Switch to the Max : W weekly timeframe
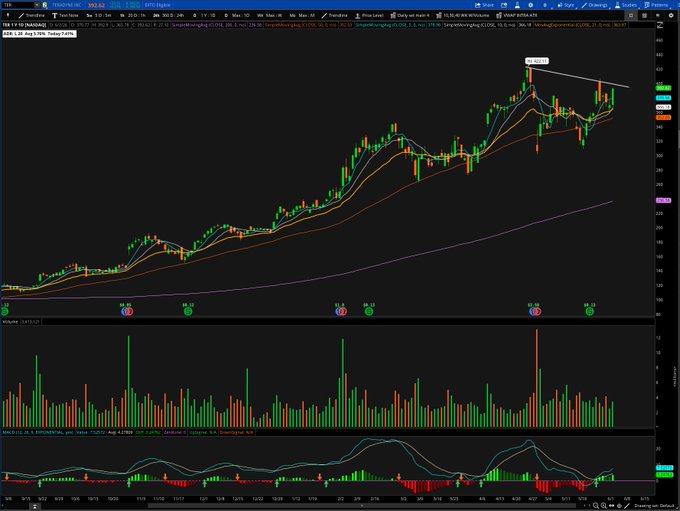This screenshot has width=680, height=511. point(269,15)
